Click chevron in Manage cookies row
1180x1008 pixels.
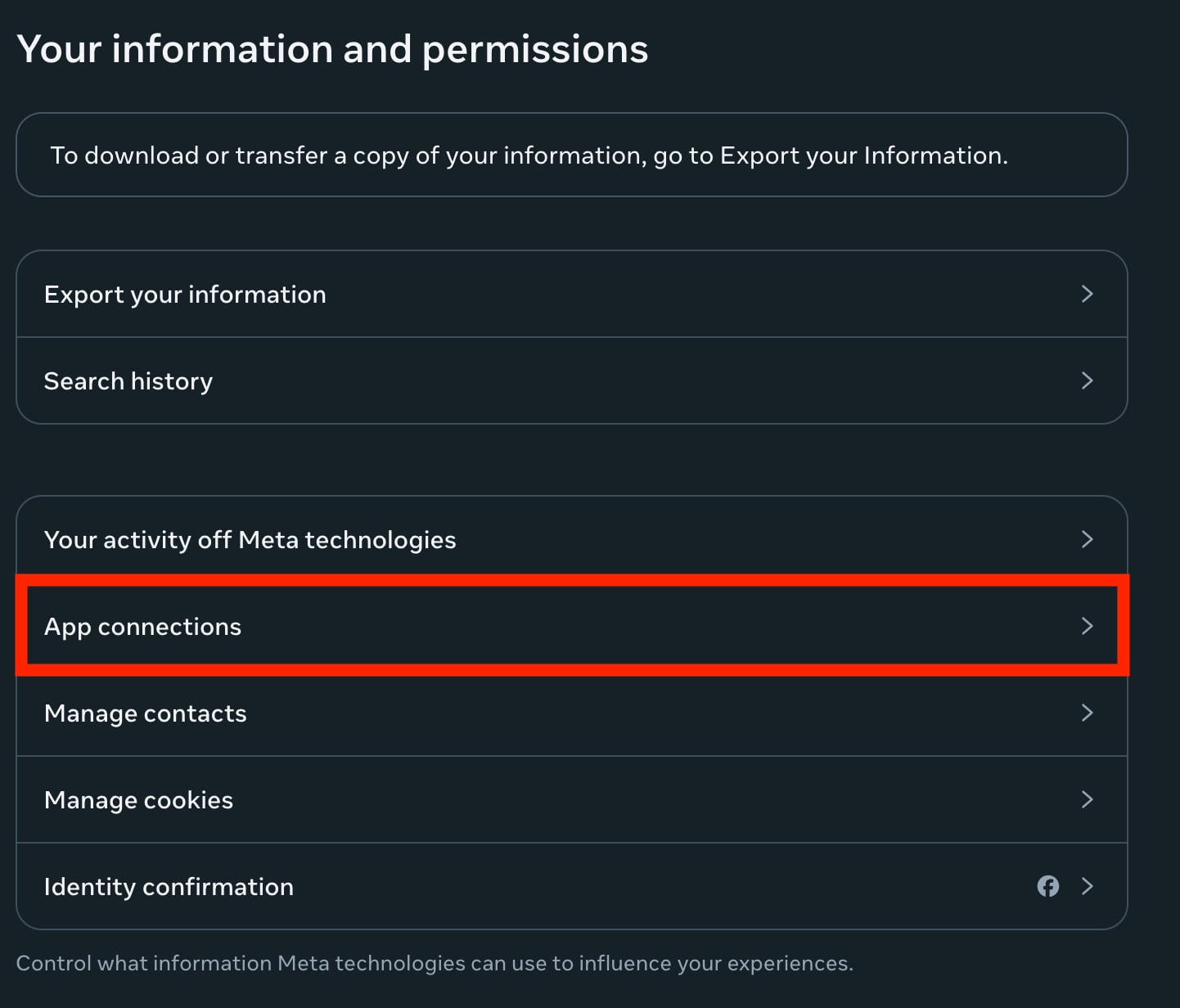tap(1088, 799)
